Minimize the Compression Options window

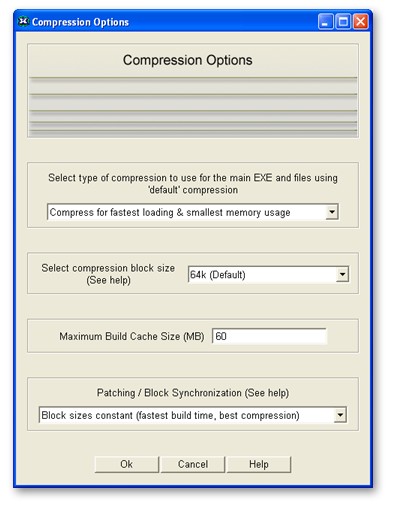point(325,22)
